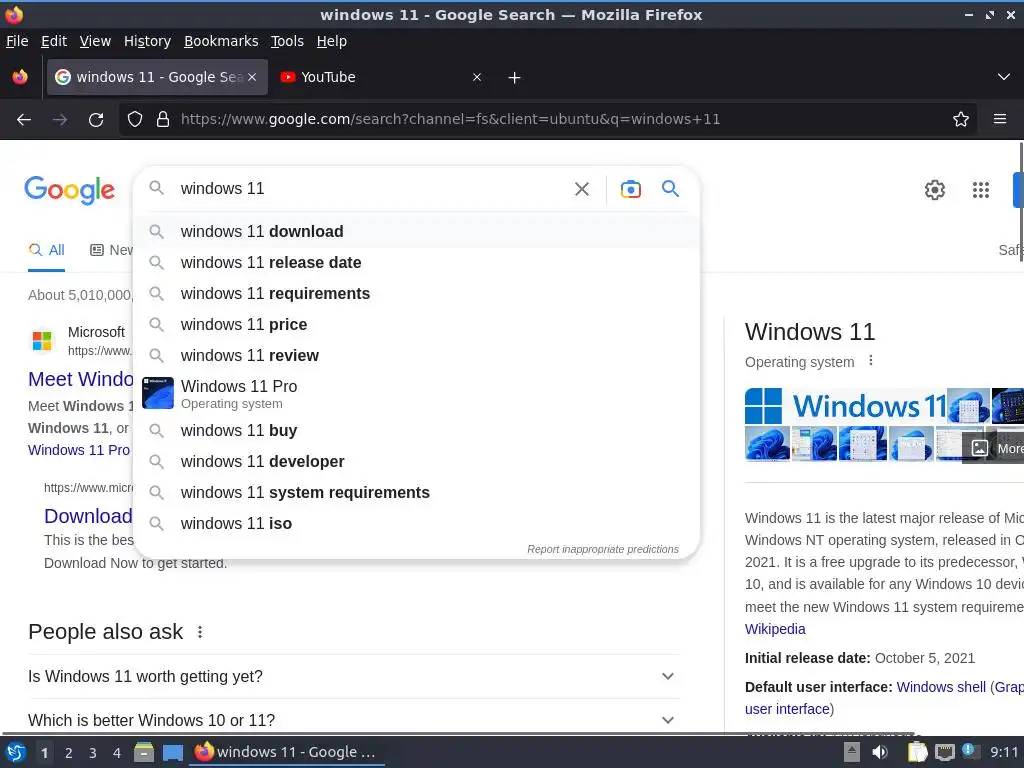The image size is (1024, 768).
Task: Bookmark this page with the star
Action: point(961,120)
